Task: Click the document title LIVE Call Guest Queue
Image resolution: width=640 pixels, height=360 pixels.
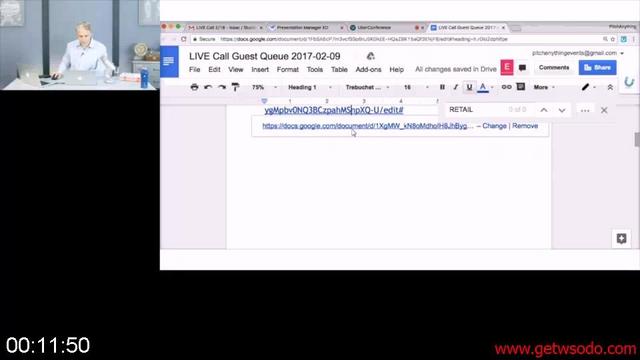Action: click(264, 56)
